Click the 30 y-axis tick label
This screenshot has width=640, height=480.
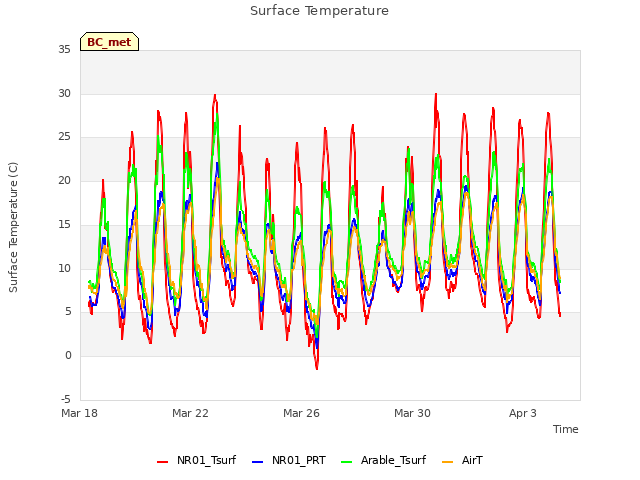click(x=64, y=93)
